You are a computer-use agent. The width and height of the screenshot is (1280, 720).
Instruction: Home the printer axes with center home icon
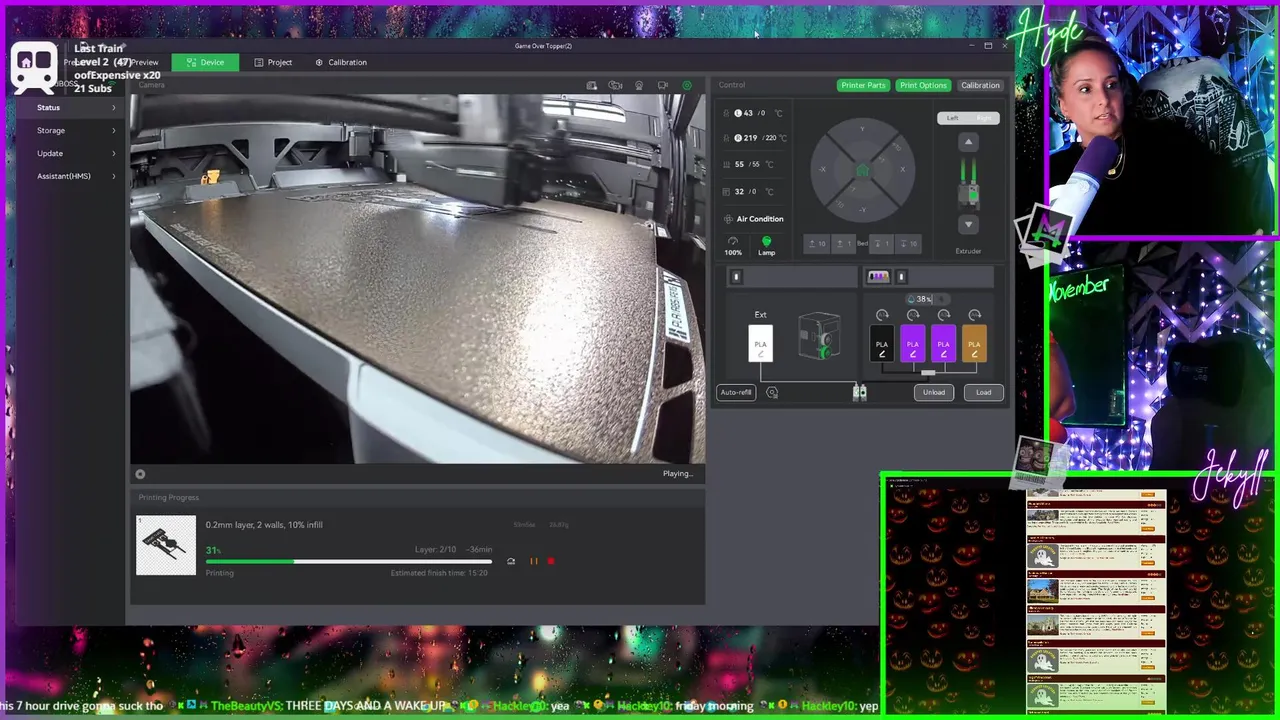pyautogui.click(x=862, y=170)
